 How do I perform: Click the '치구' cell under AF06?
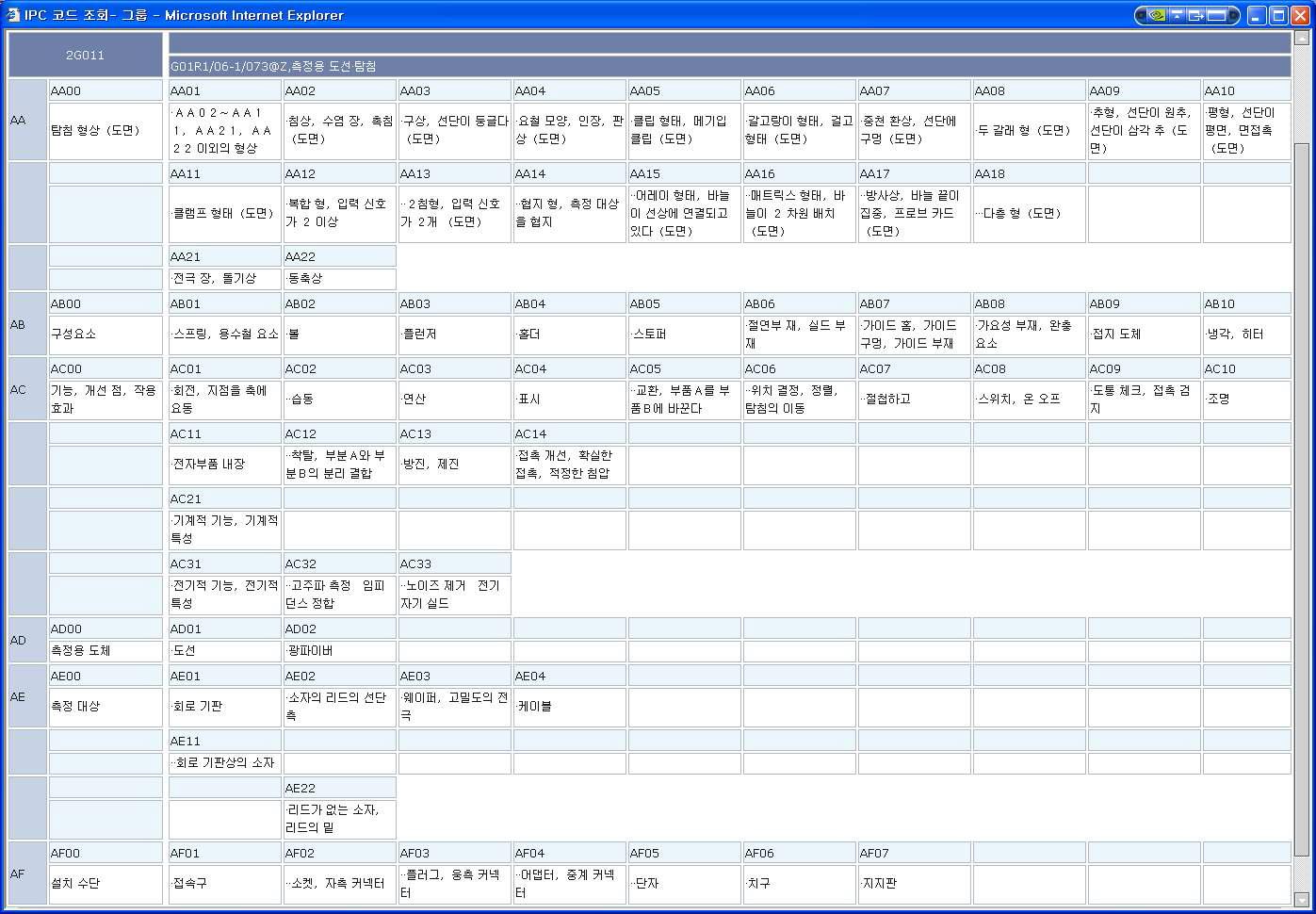pos(799,883)
